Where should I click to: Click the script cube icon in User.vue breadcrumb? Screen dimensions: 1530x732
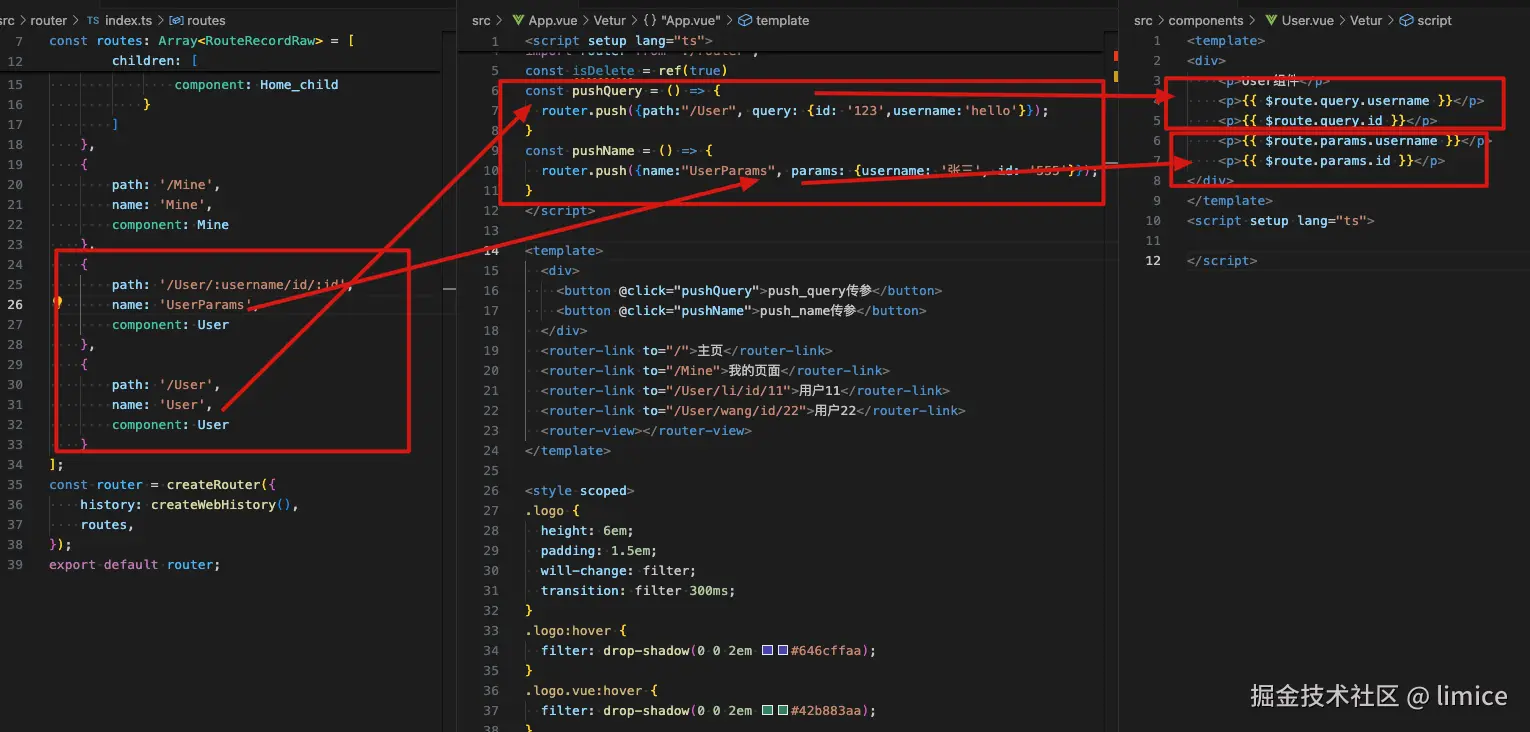tap(1408, 20)
